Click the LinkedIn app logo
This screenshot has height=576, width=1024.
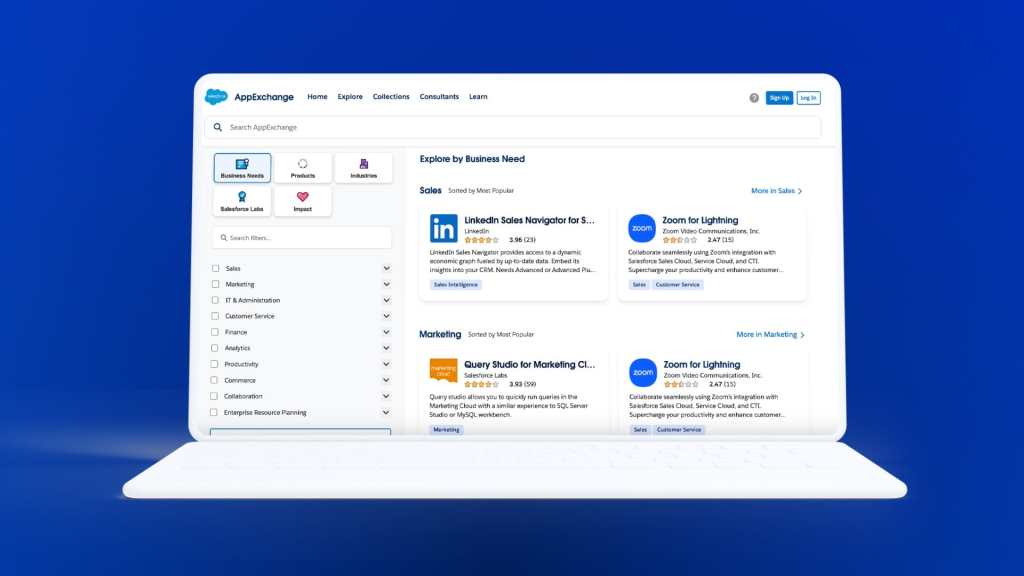[x=443, y=229]
